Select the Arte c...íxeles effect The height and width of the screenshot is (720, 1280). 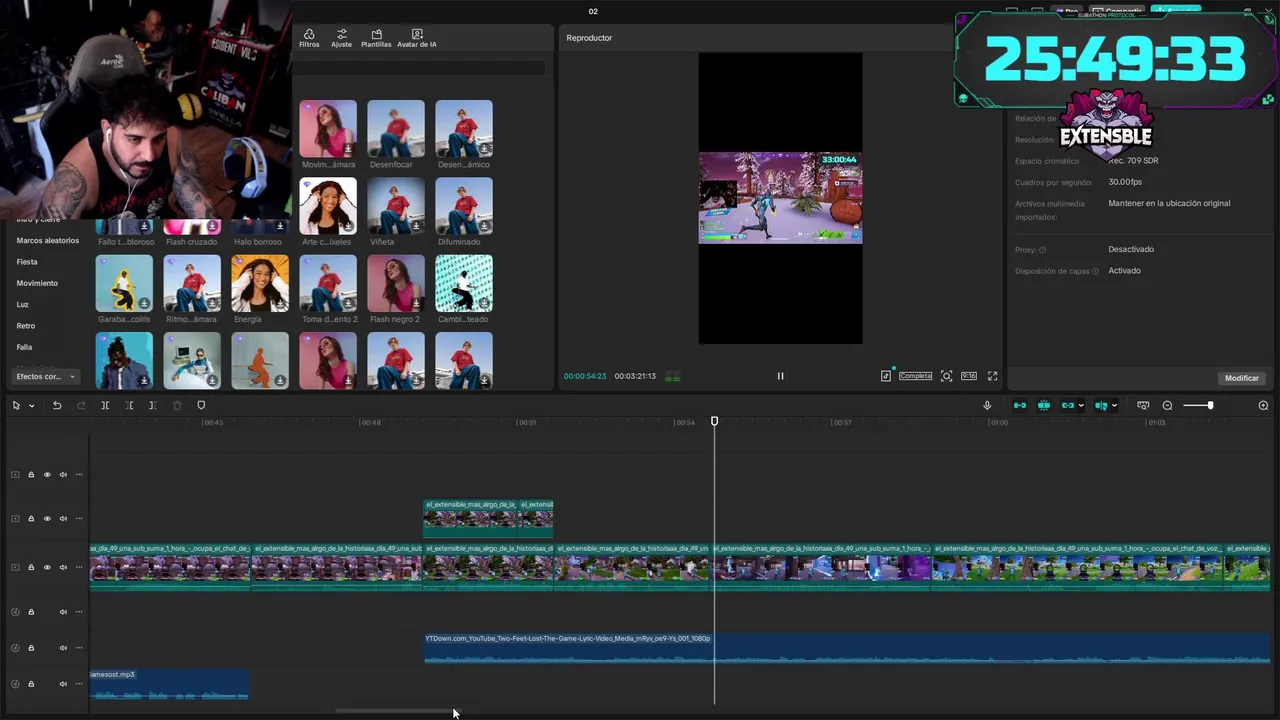tap(328, 206)
